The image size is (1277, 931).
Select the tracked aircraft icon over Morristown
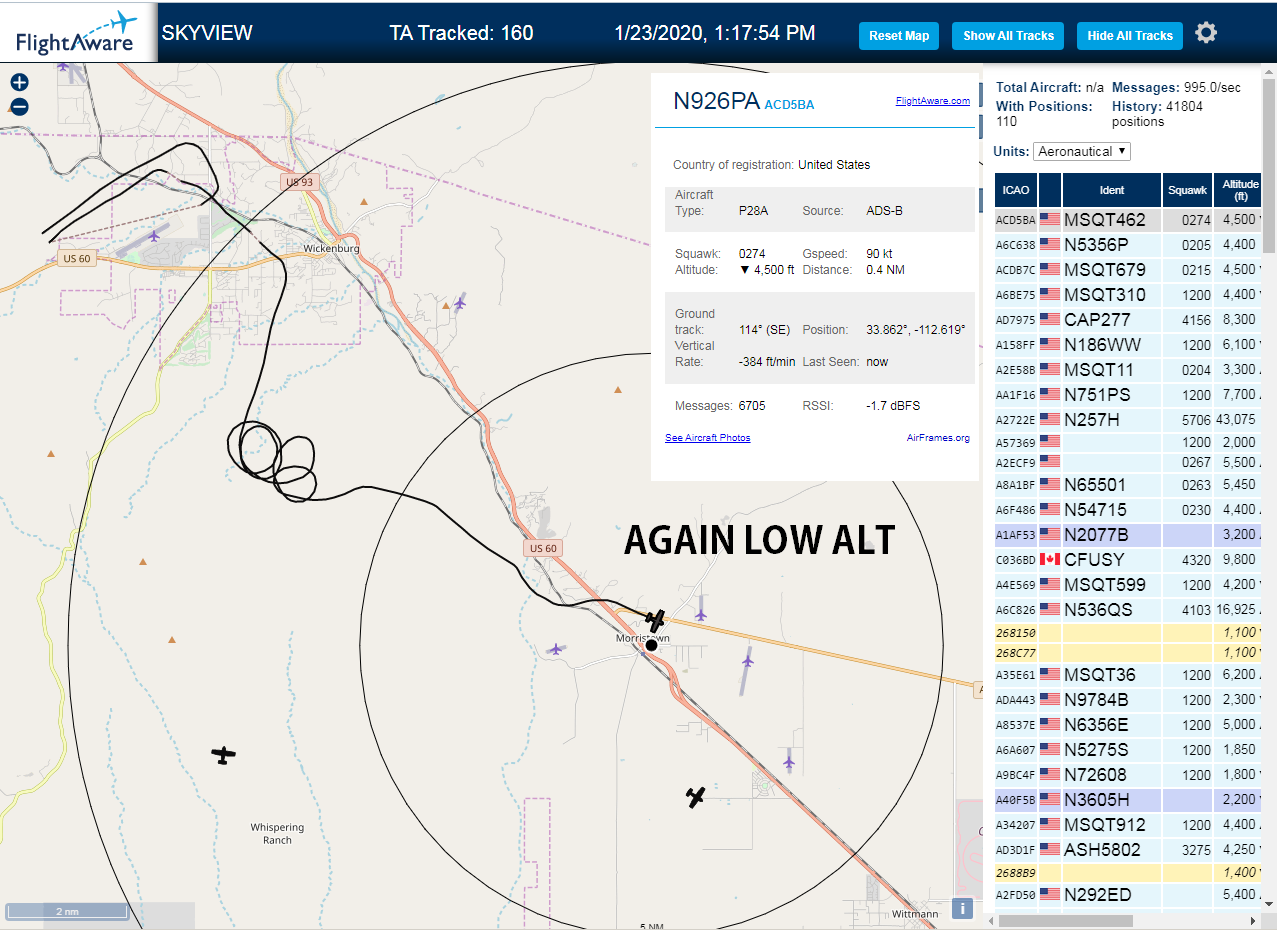click(655, 620)
